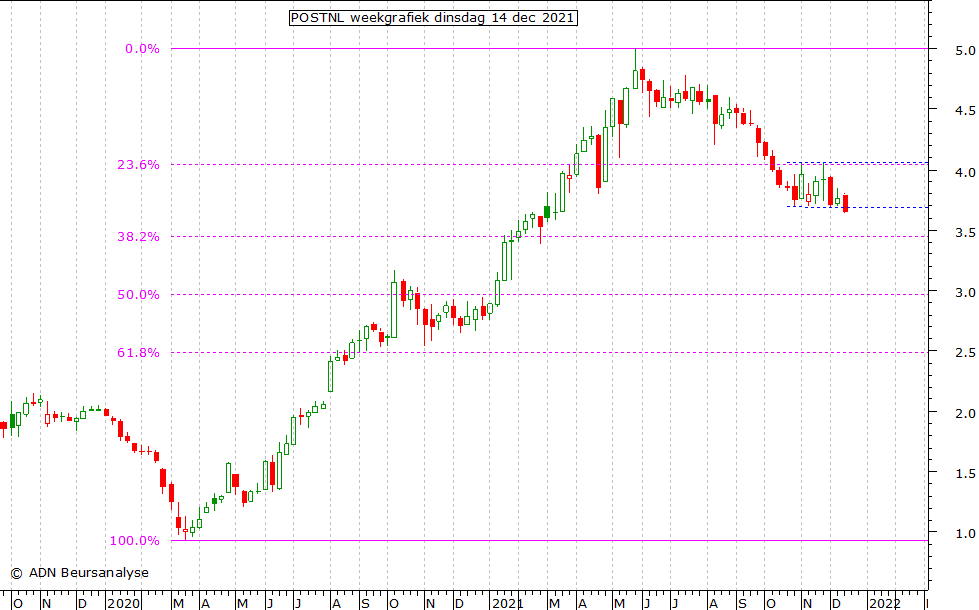Click the '2022' year label on time axis
Image resolution: width=979 pixels, height=610 pixels.
point(885,604)
